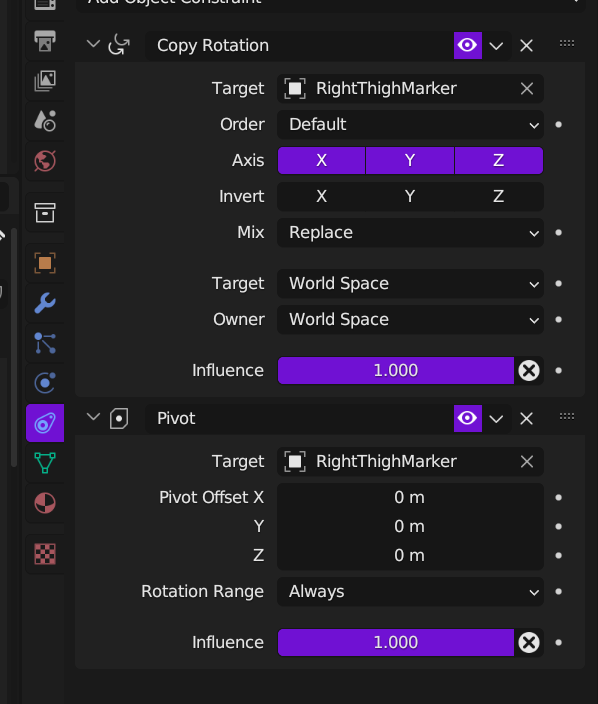Open the Material properties tab icon

[45, 503]
